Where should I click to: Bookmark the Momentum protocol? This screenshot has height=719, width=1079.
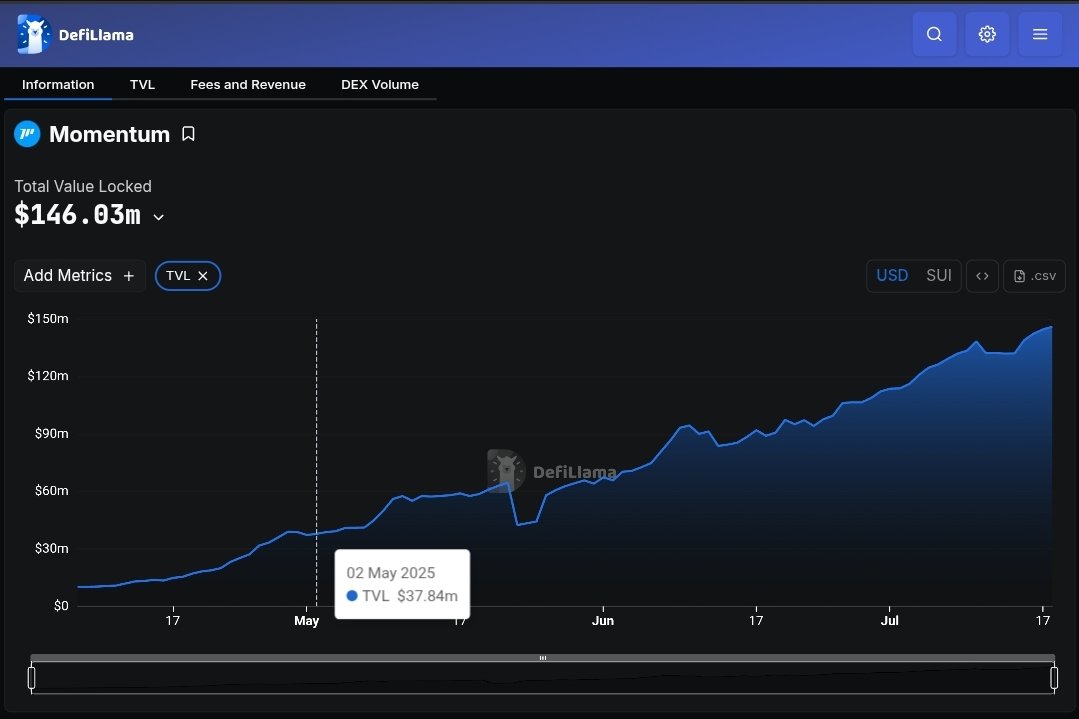coord(188,134)
